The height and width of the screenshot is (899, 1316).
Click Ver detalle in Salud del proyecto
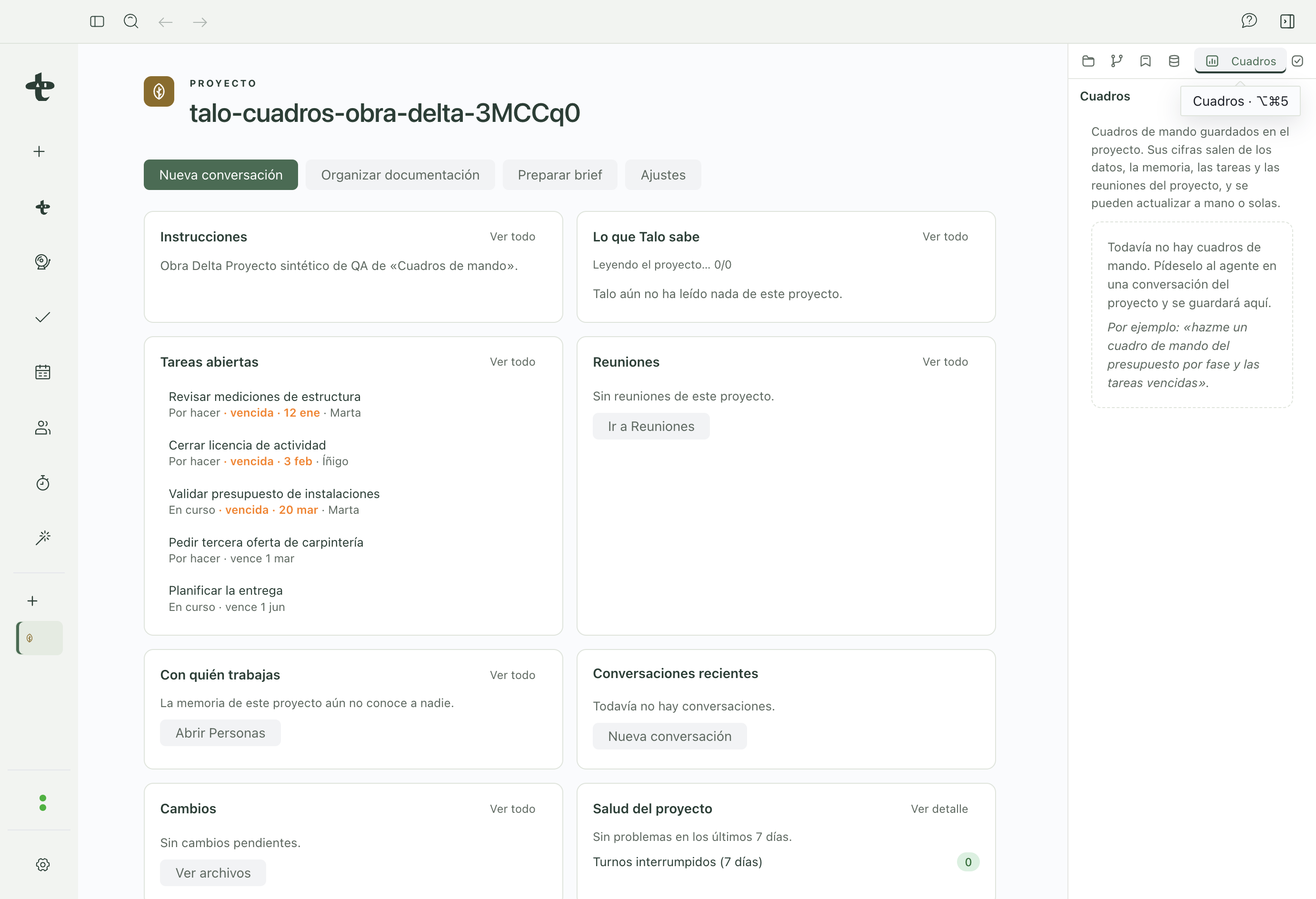(x=939, y=809)
